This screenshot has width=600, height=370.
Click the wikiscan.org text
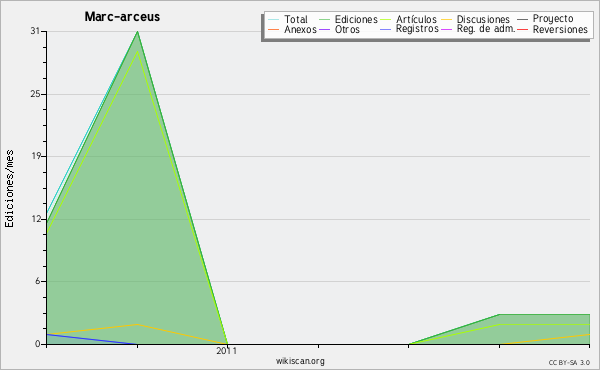[x=300, y=361]
